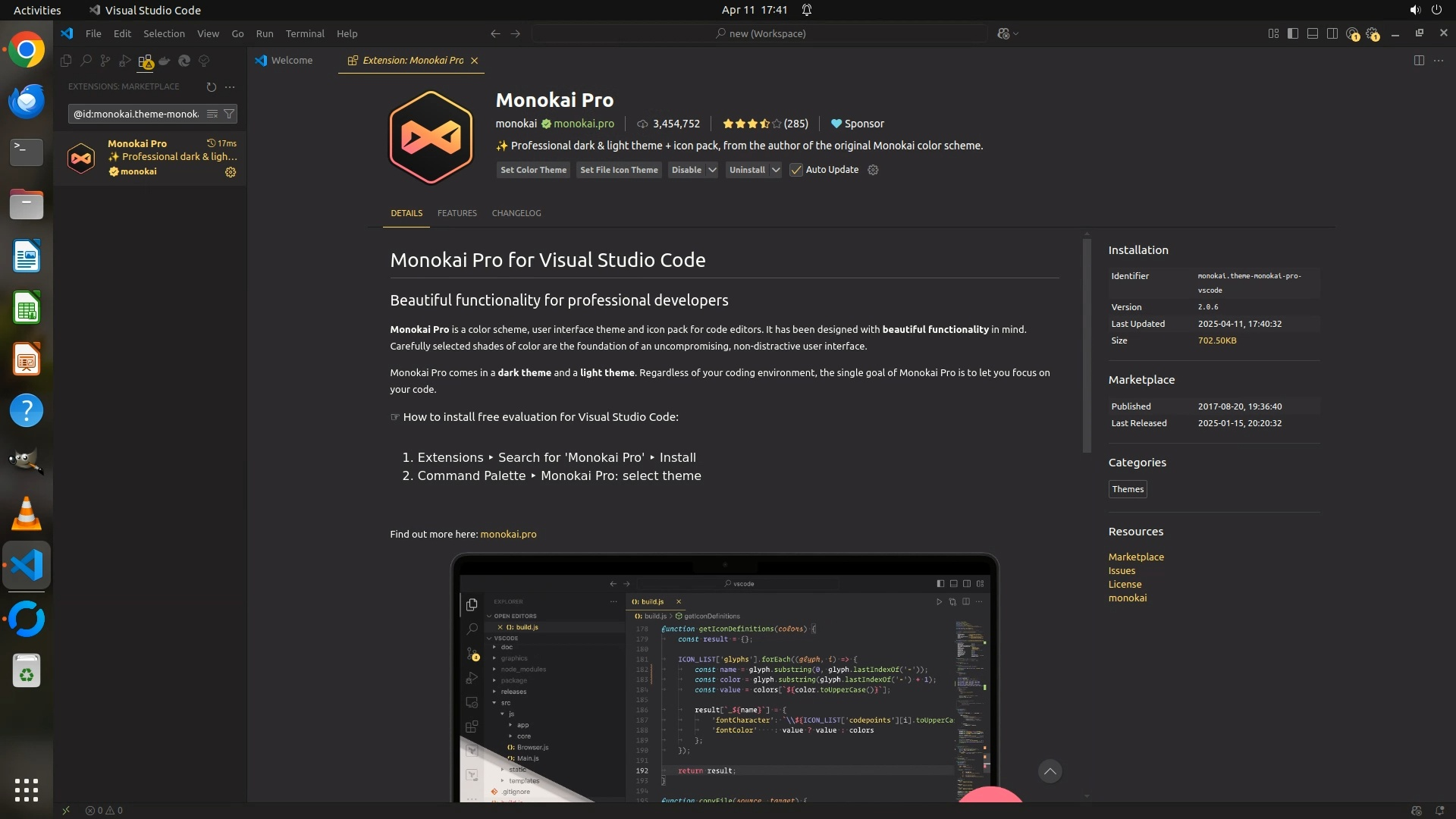Click the filter extensions funnel icon

pyautogui.click(x=229, y=114)
